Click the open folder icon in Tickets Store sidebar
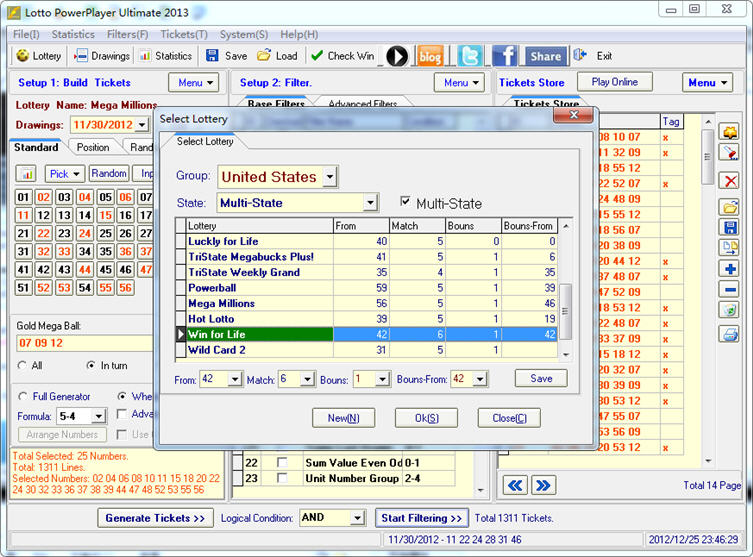 coord(730,208)
